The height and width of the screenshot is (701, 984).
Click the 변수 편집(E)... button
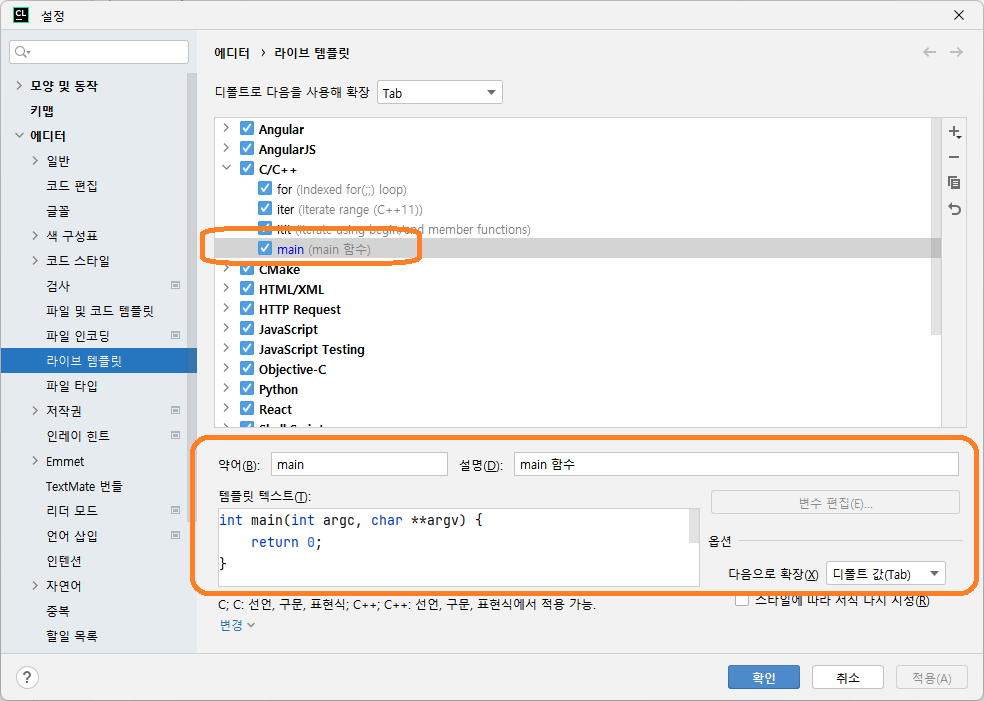[x=835, y=503]
